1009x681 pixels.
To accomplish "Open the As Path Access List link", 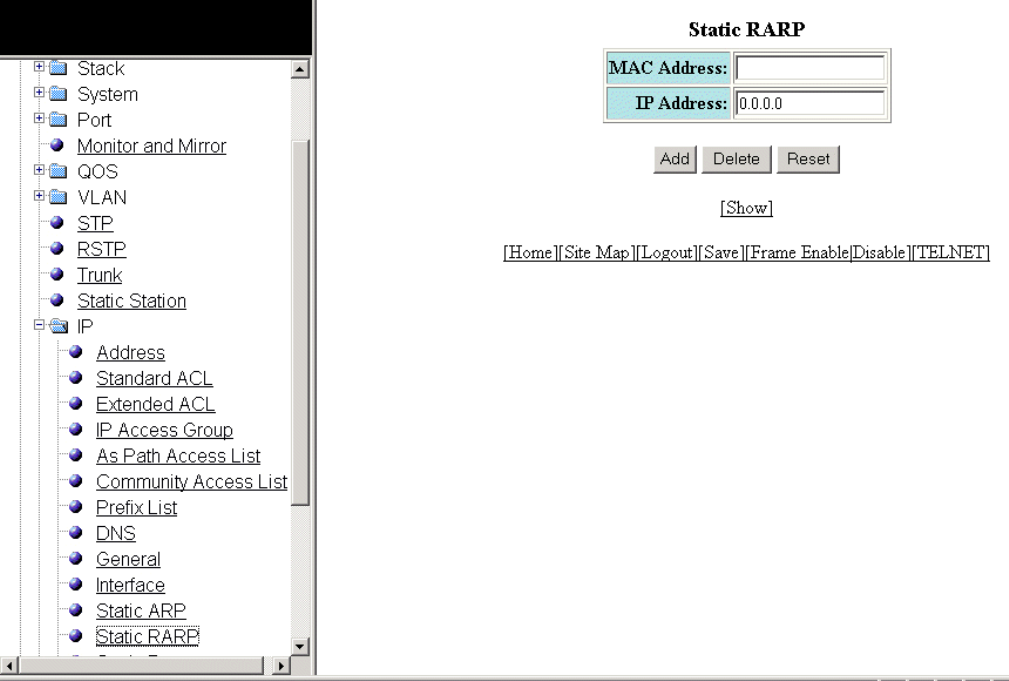I will [178, 456].
